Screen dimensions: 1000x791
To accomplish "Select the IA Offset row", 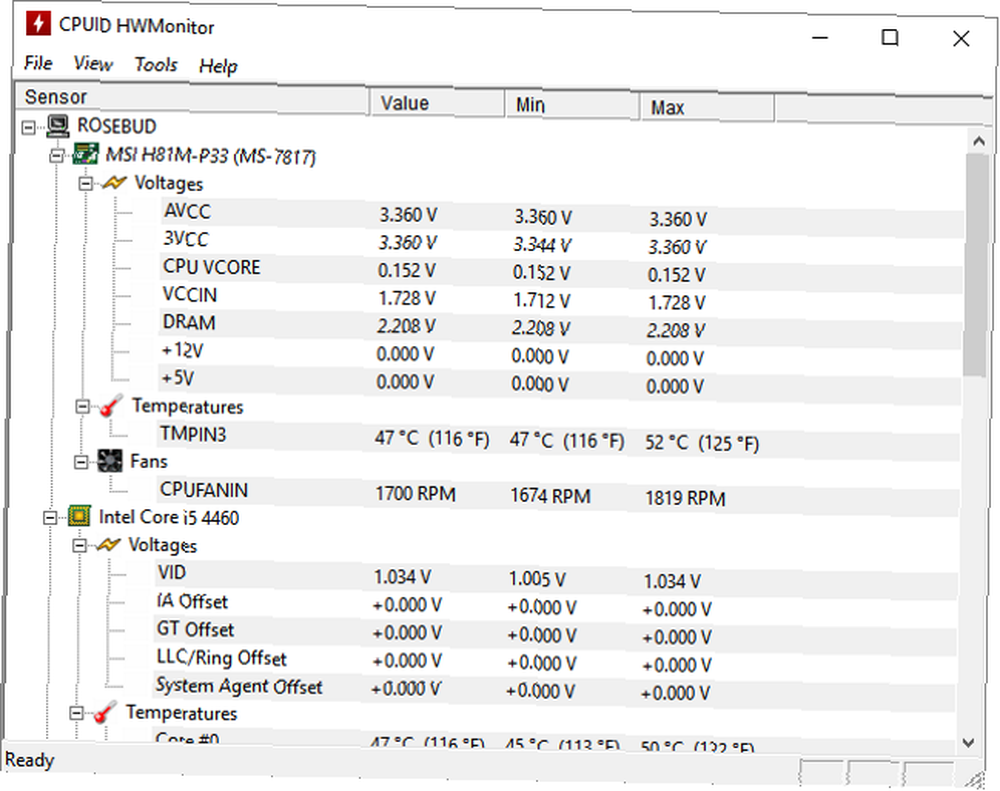I will [556, 605].
